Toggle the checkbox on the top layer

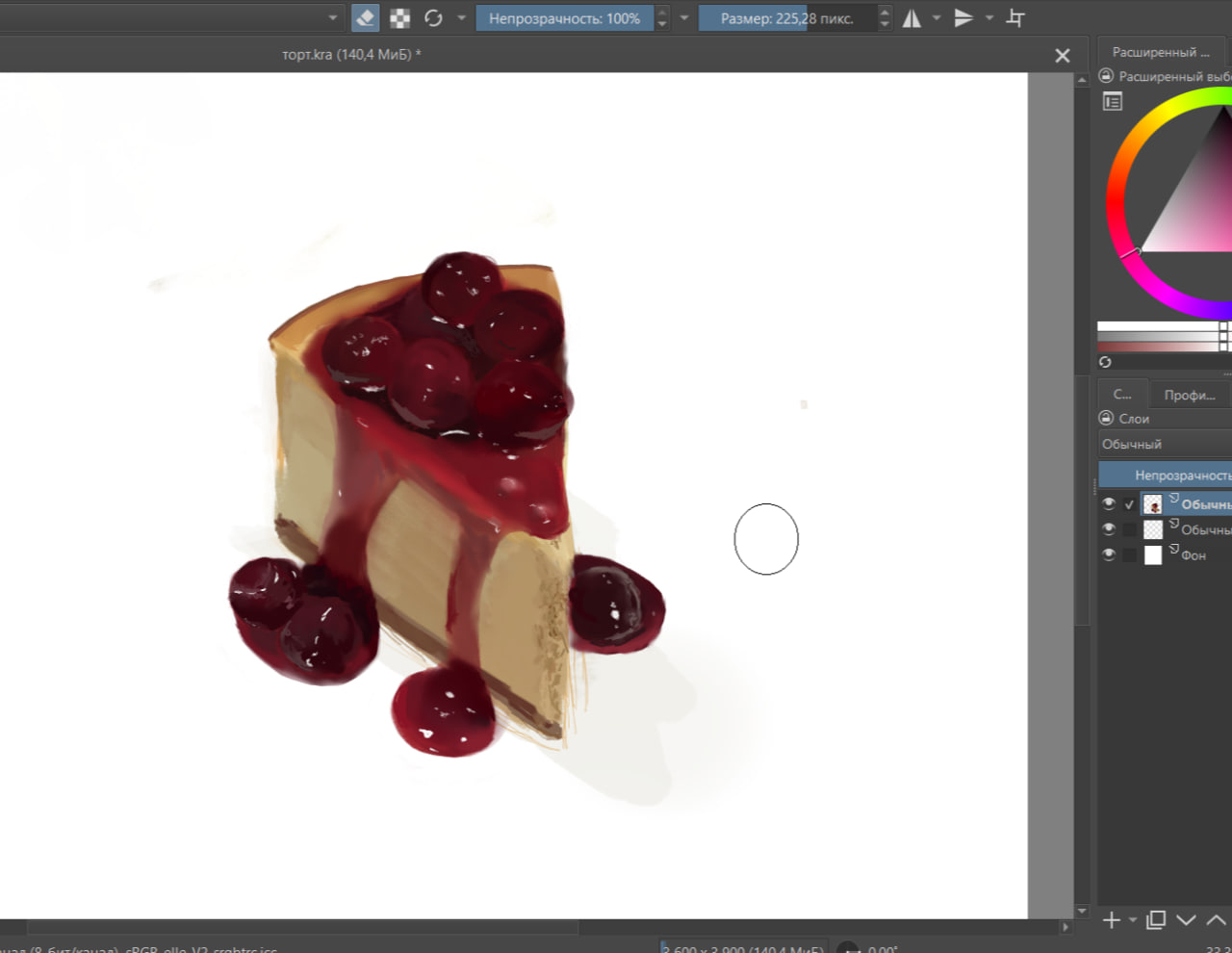click(x=1129, y=504)
